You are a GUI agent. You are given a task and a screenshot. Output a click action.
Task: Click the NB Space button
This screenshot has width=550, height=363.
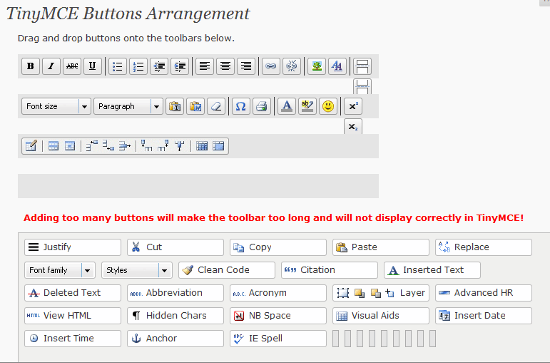[x=278, y=316]
